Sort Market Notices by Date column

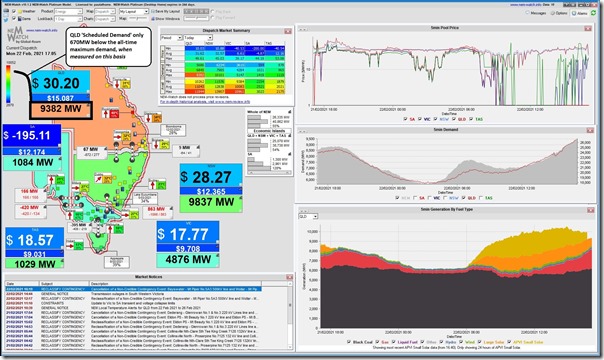pyautogui.click(x=22, y=283)
